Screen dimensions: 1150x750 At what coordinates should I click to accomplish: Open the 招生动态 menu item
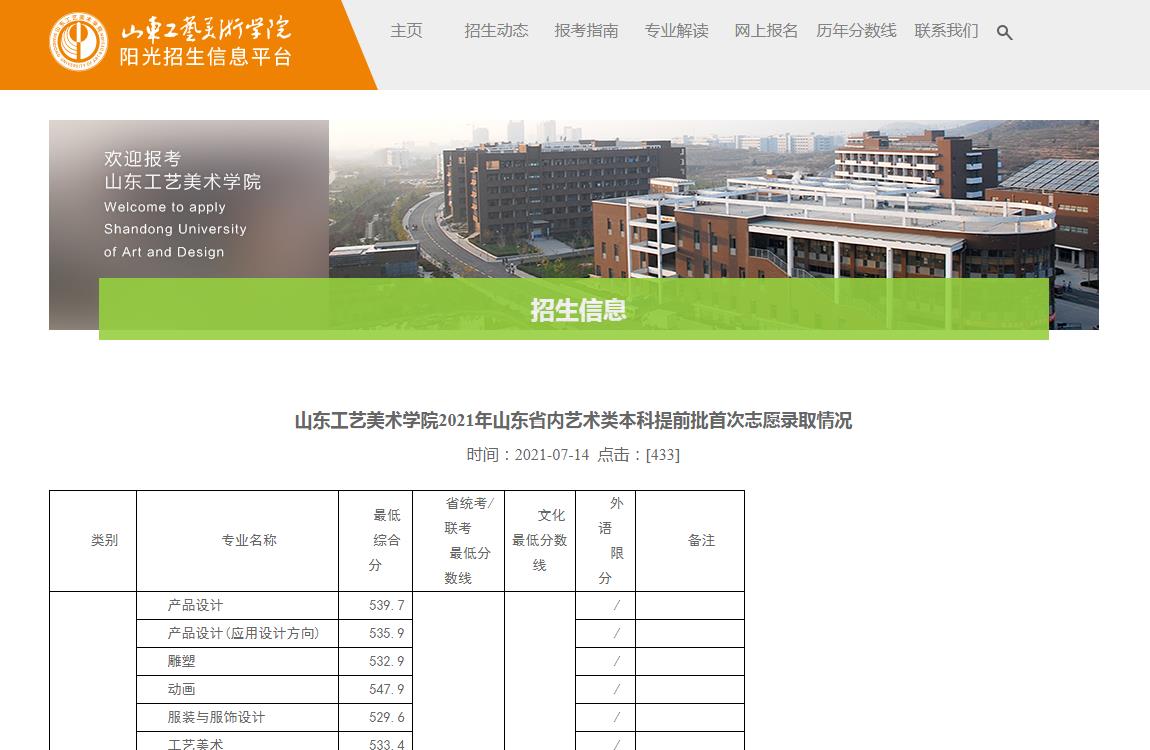tap(497, 31)
